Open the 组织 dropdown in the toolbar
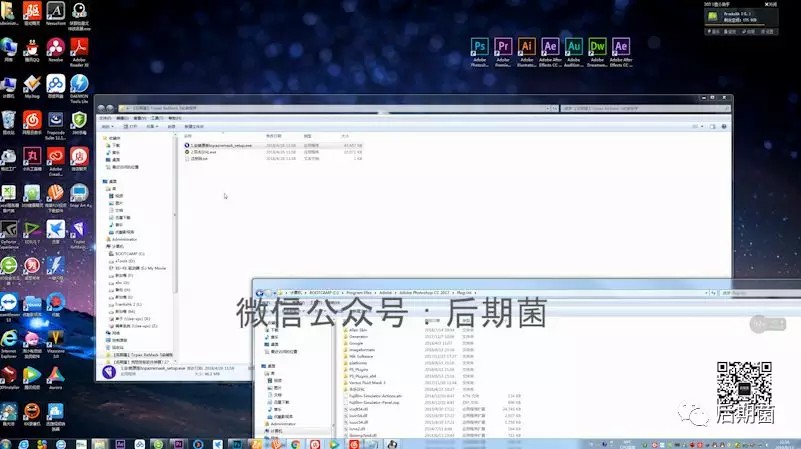801x449 pixels. point(108,127)
